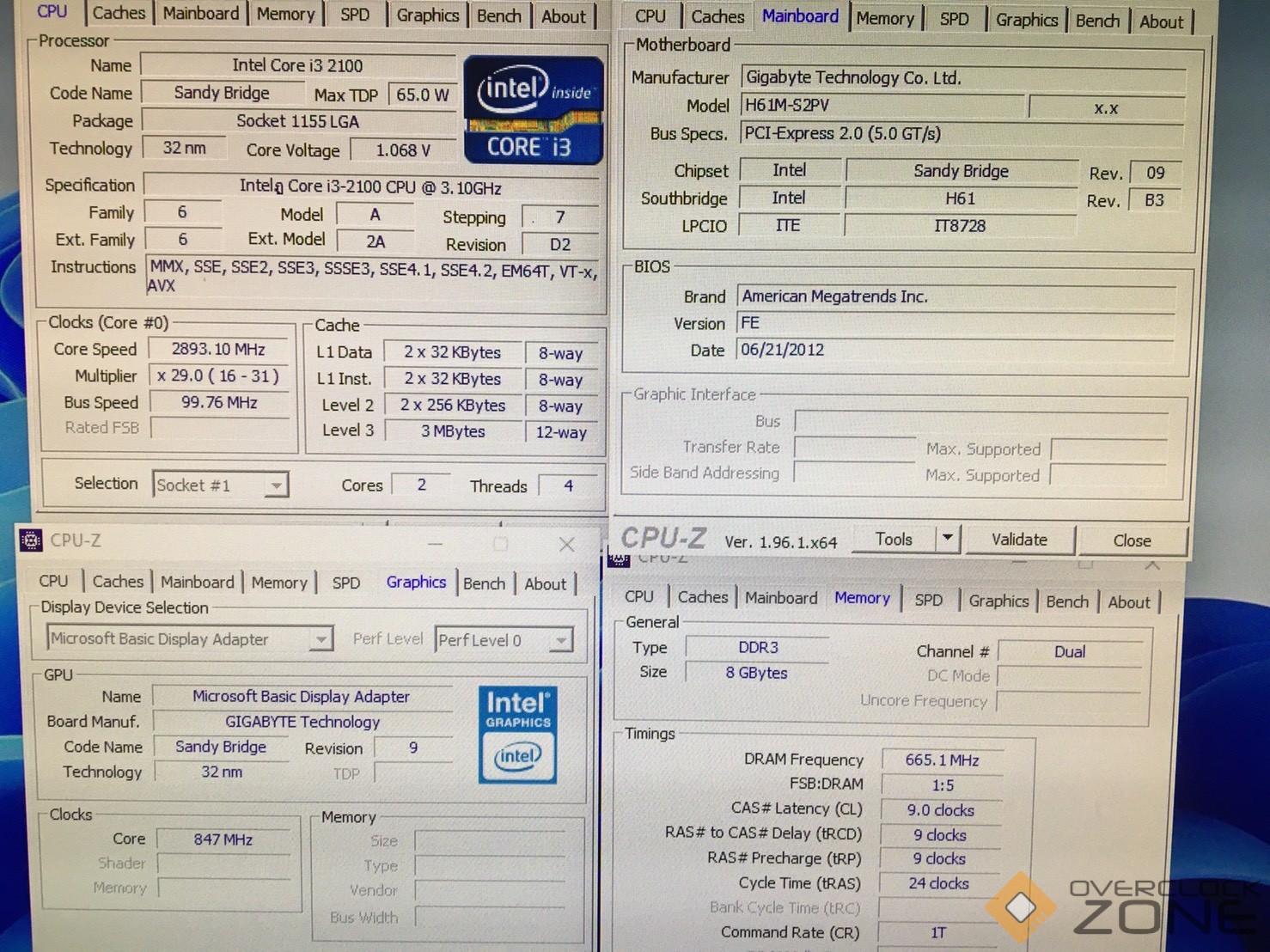Minimize the CPU-Z Graphics window

click(436, 544)
